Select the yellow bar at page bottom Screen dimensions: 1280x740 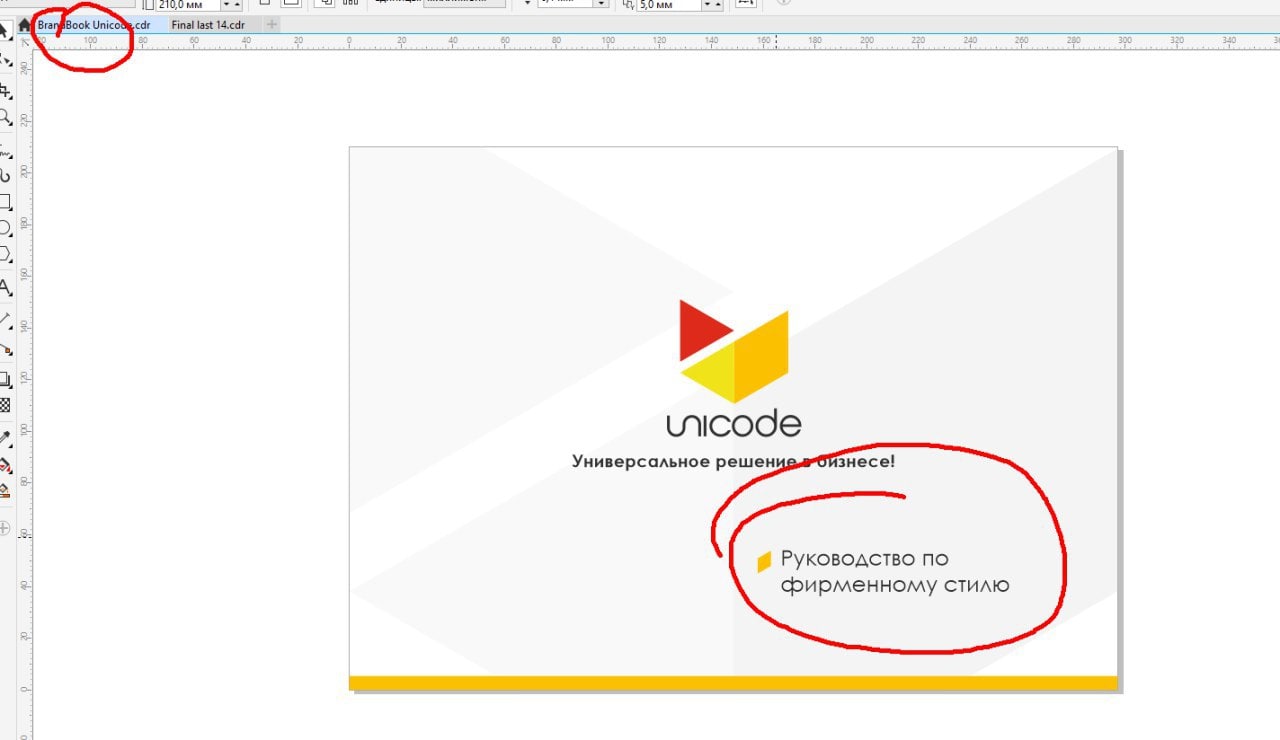[733, 683]
